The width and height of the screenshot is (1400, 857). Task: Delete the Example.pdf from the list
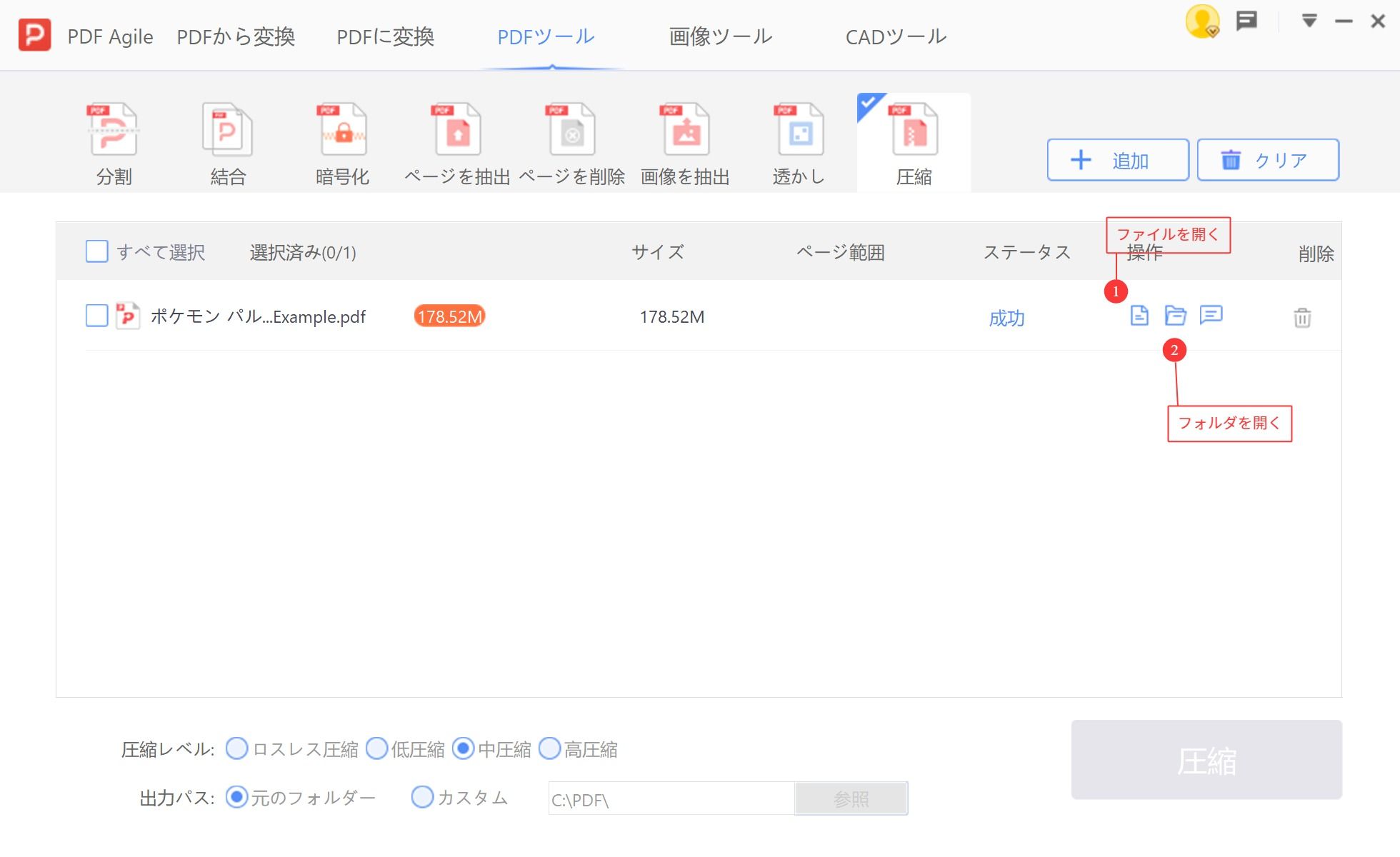coord(1303,319)
